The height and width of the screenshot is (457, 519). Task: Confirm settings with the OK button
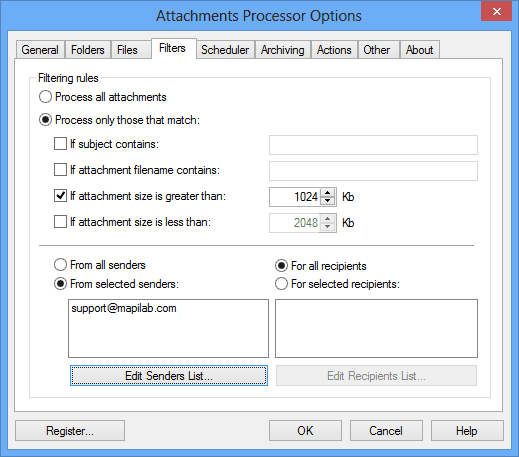[x=305, y=431]
